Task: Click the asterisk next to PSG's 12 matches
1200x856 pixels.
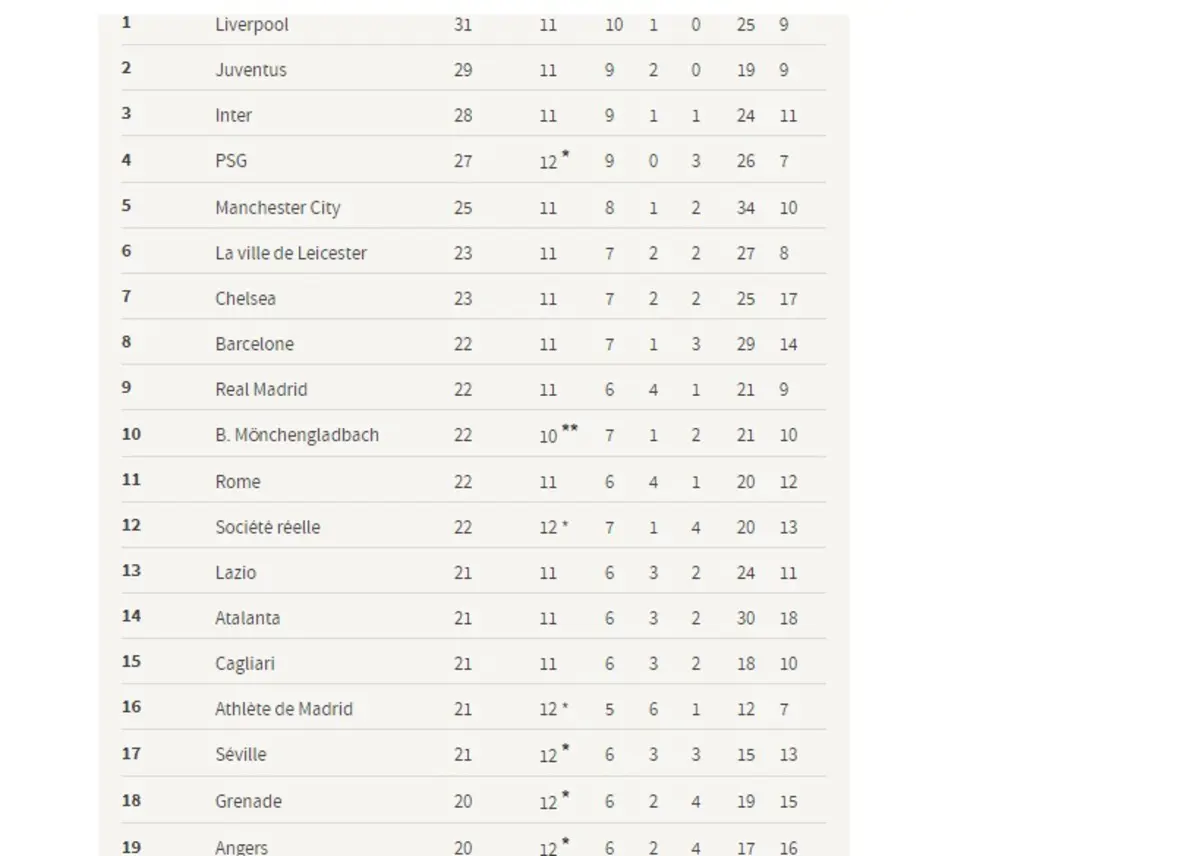Action: pos(565,154)
